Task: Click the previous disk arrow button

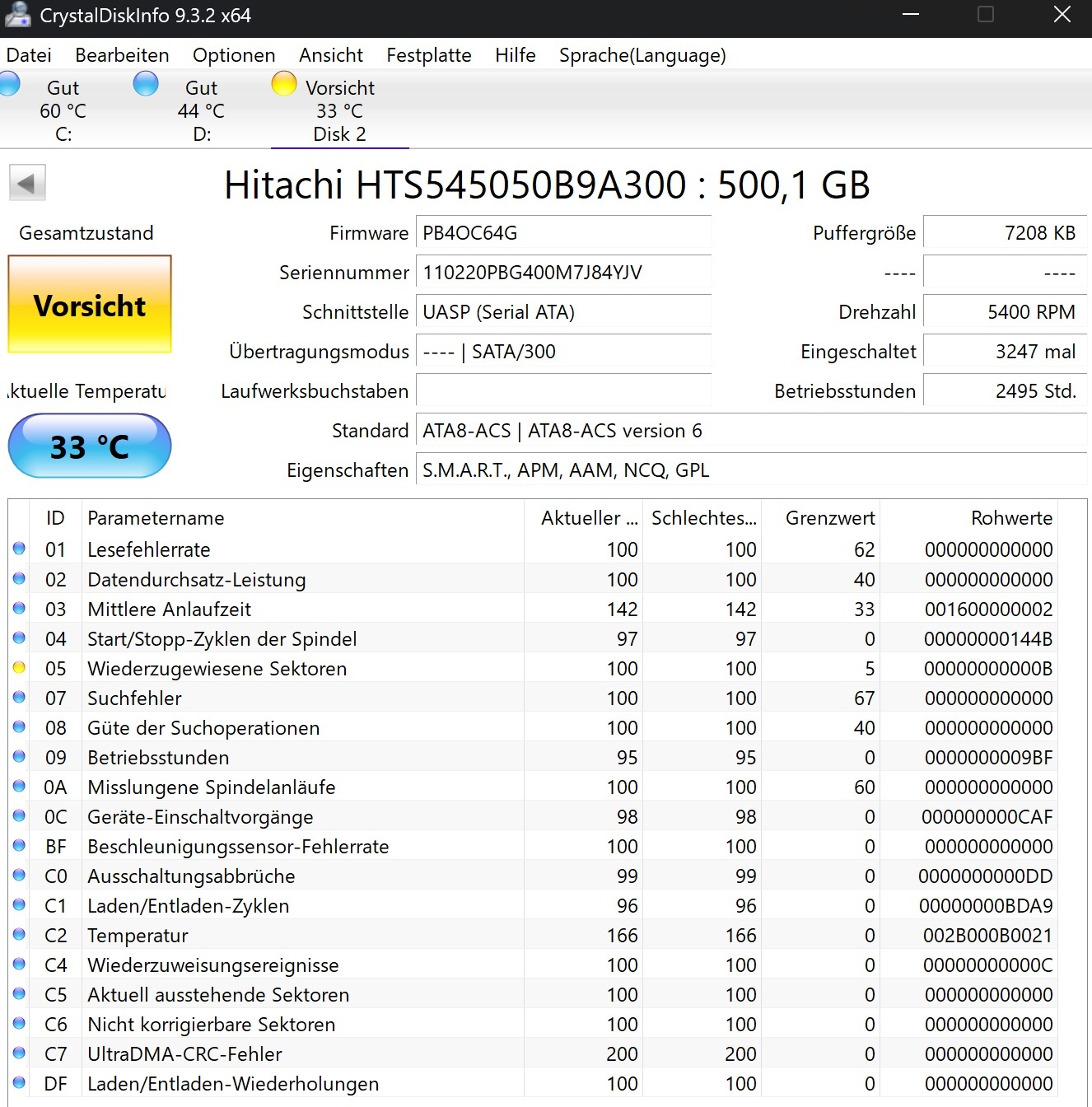Action: (27, 183)
